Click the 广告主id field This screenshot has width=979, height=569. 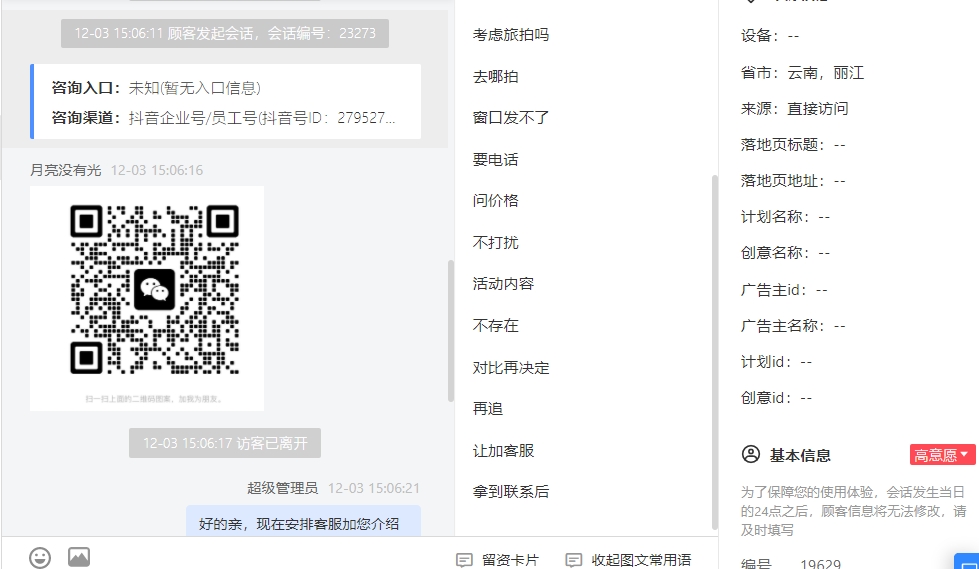point(784,290)
